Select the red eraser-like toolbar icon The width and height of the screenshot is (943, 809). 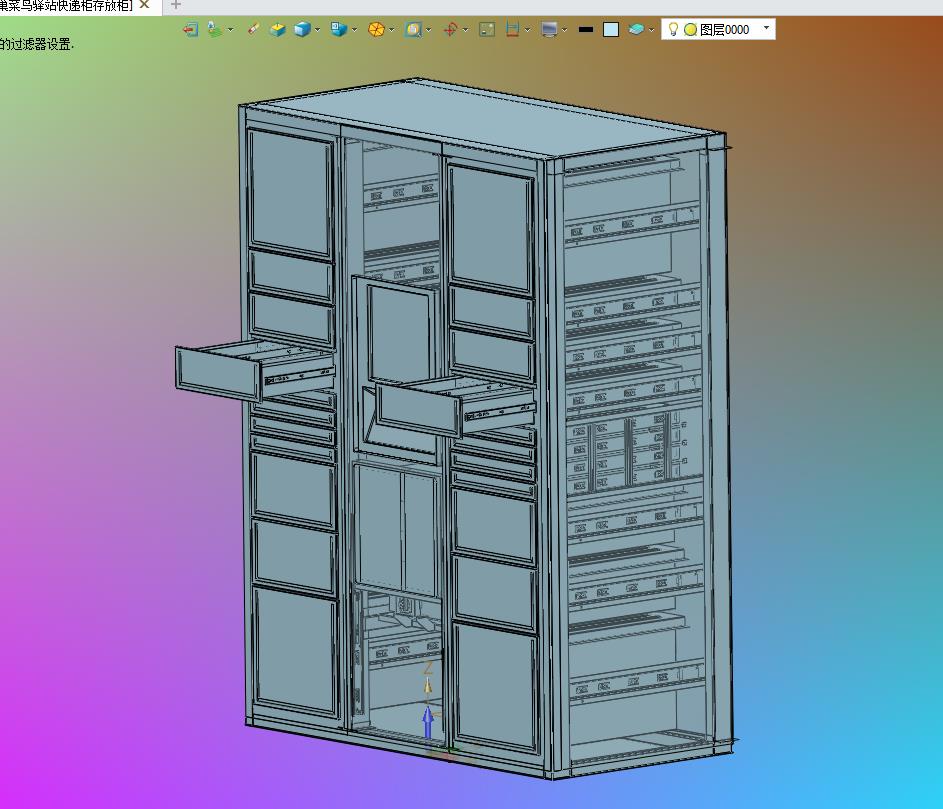point(253,29)
